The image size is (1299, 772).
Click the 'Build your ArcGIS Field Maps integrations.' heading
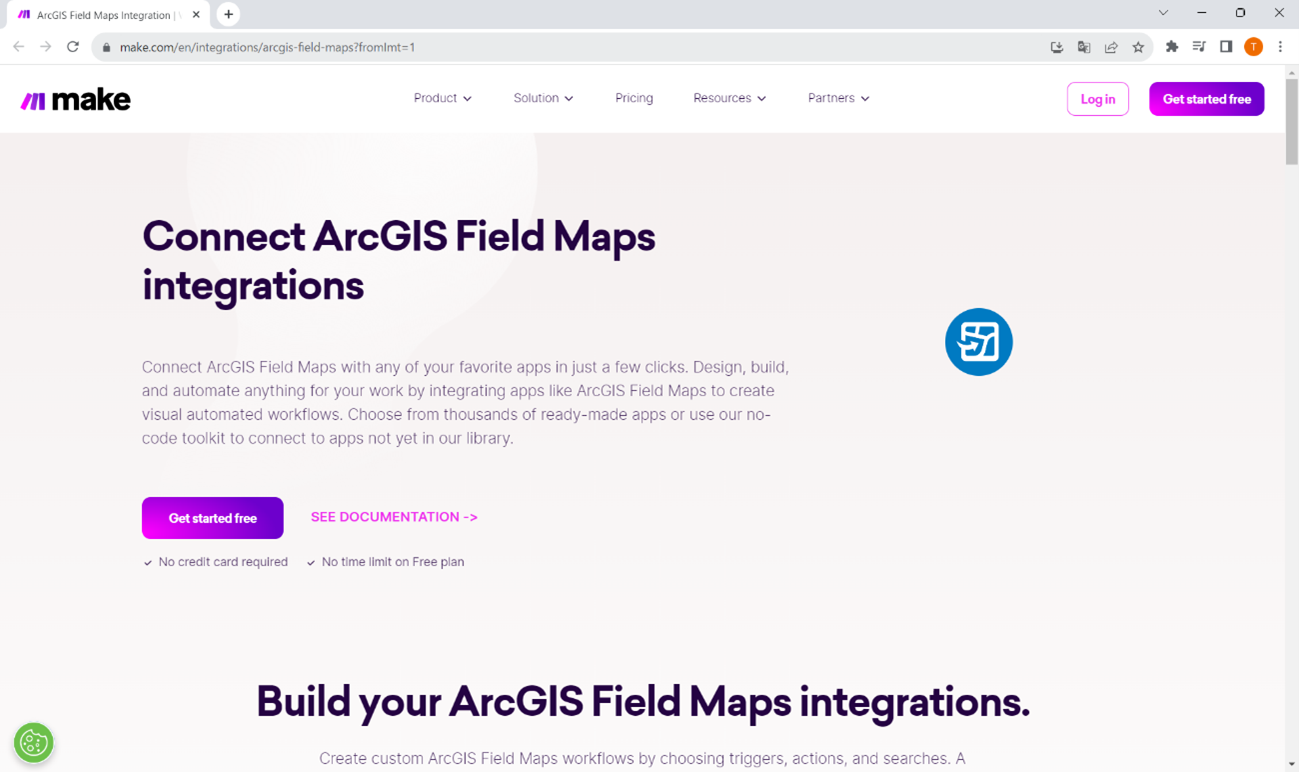coord(643,702)
